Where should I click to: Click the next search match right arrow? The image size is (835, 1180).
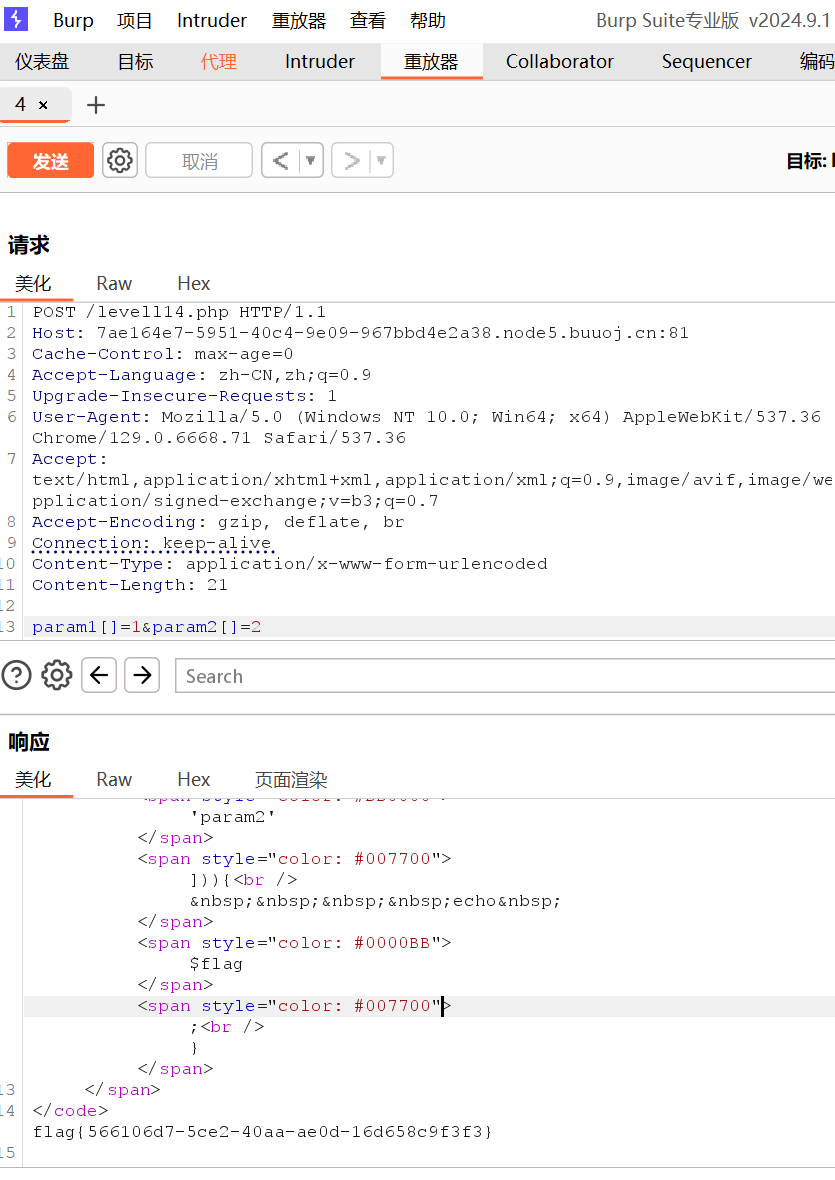click(x=141, y=675)
